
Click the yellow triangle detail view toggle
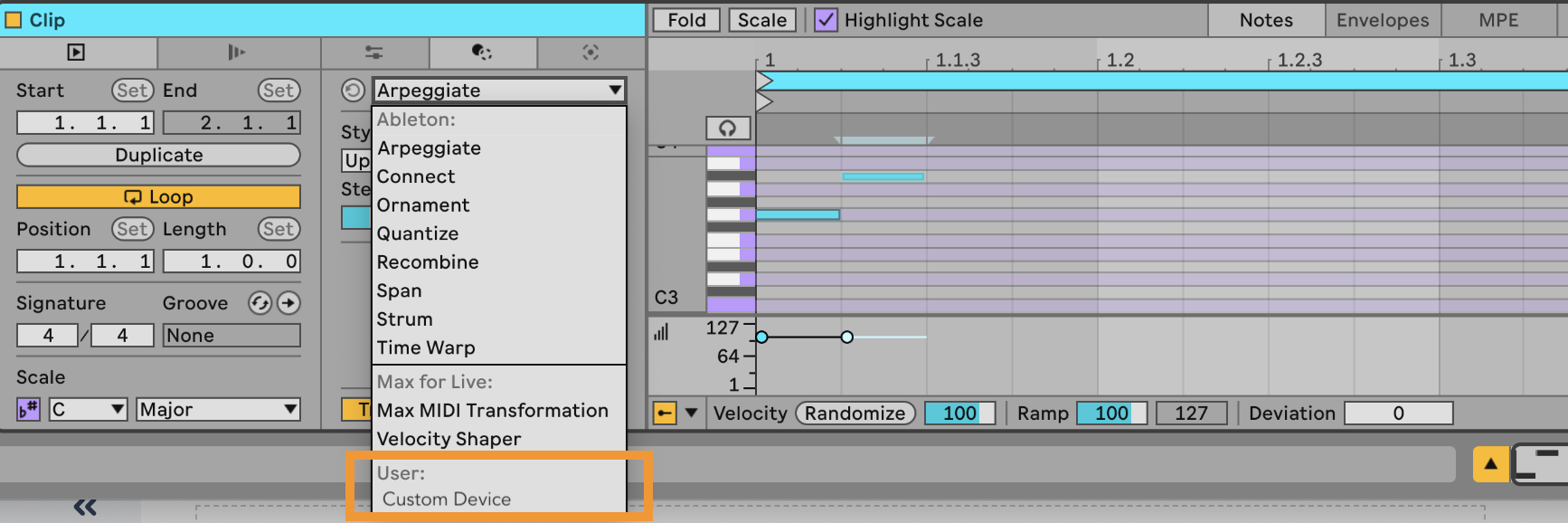[1490, 464]
